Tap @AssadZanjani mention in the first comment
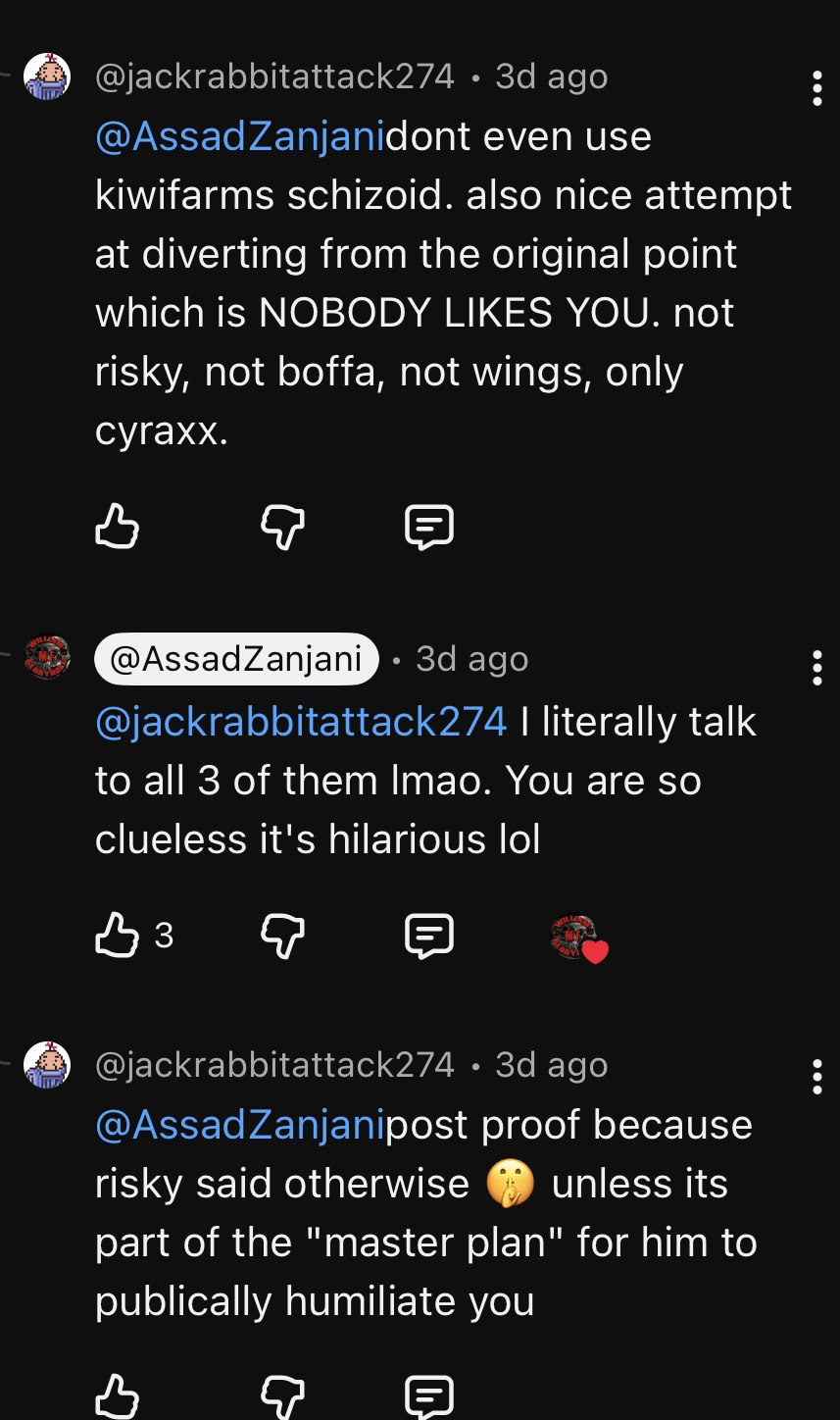 (240, 136)
